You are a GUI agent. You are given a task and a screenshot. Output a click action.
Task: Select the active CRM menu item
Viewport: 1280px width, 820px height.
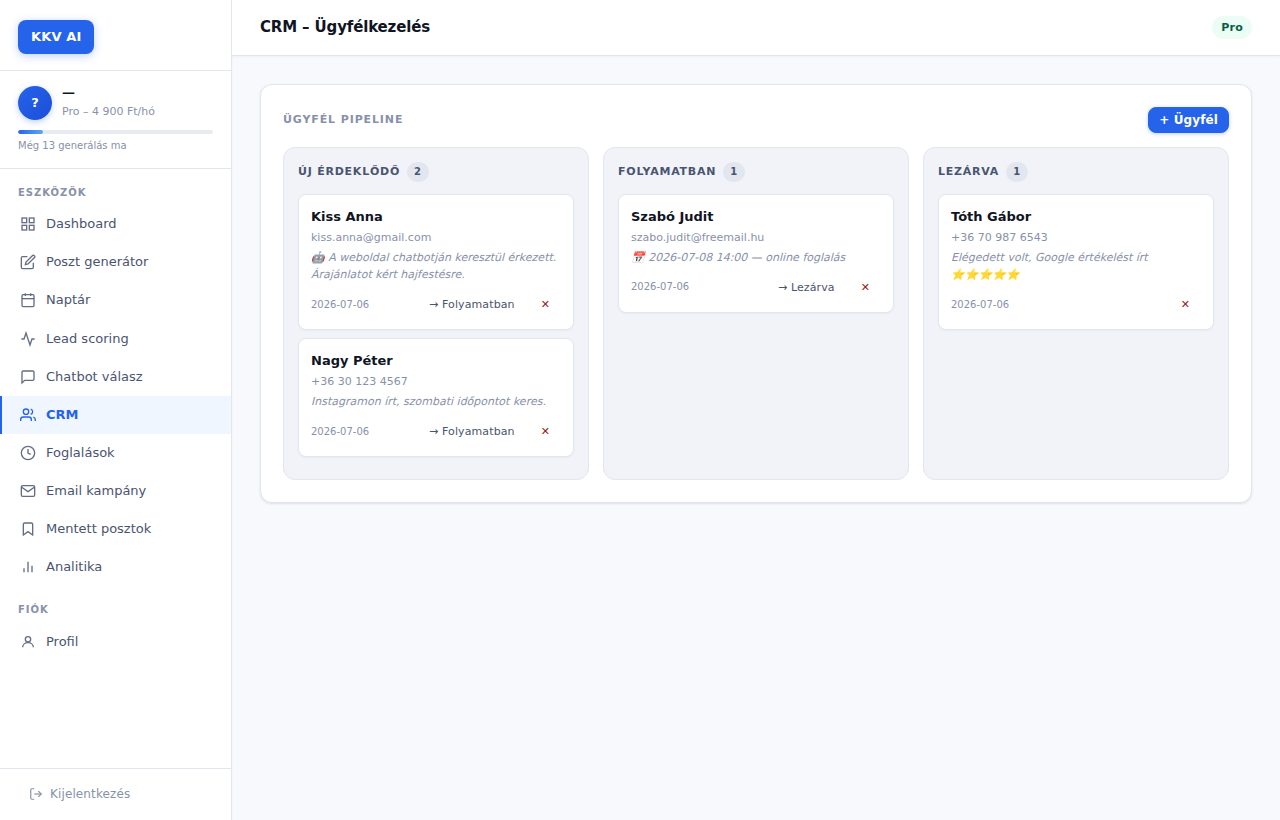[x=115, y=415]
